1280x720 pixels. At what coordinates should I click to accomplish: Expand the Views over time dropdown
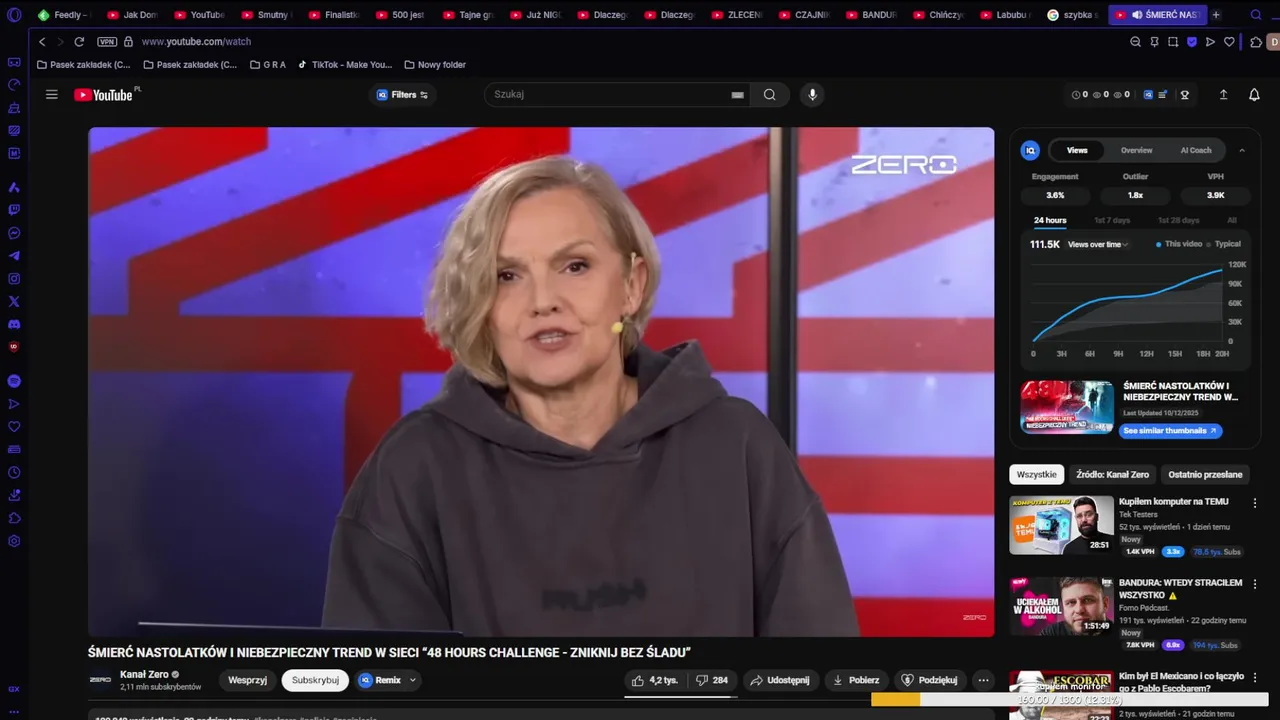click(1098, 244)
